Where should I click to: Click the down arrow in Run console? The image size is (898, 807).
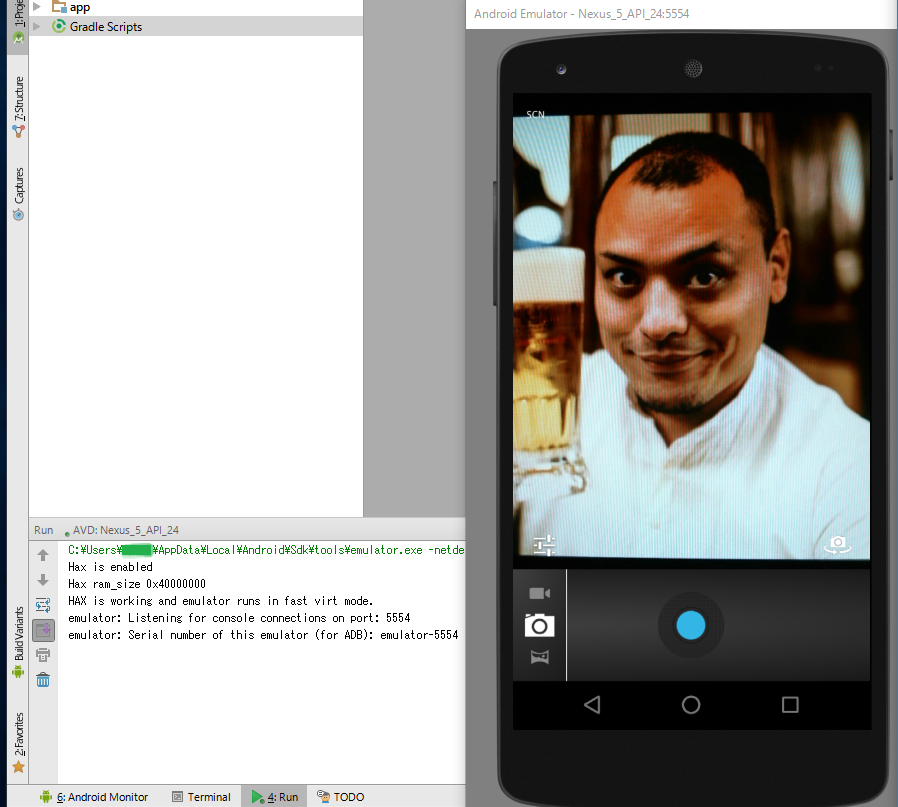[43, 580]
